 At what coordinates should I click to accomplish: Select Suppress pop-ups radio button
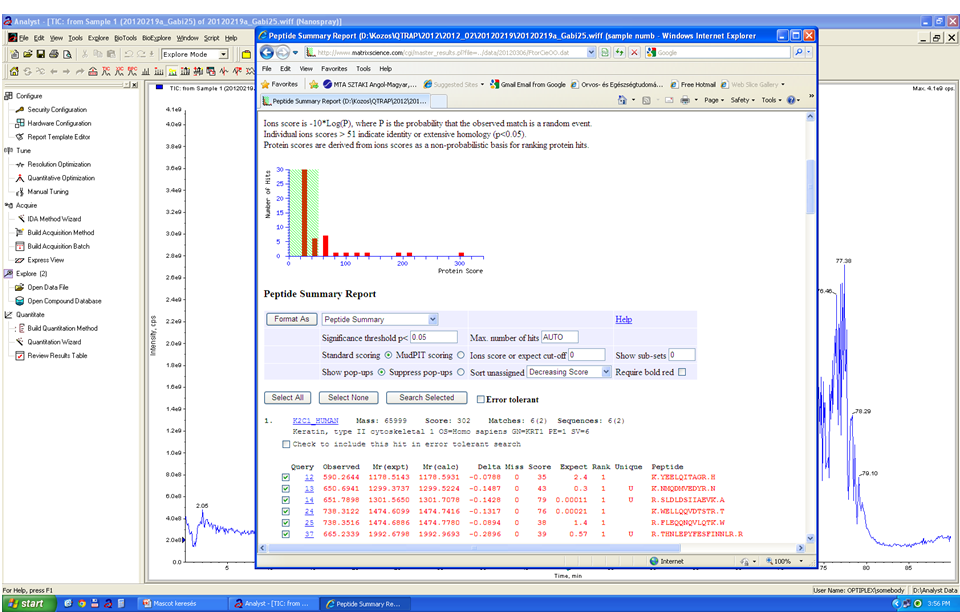pos(460,372)
